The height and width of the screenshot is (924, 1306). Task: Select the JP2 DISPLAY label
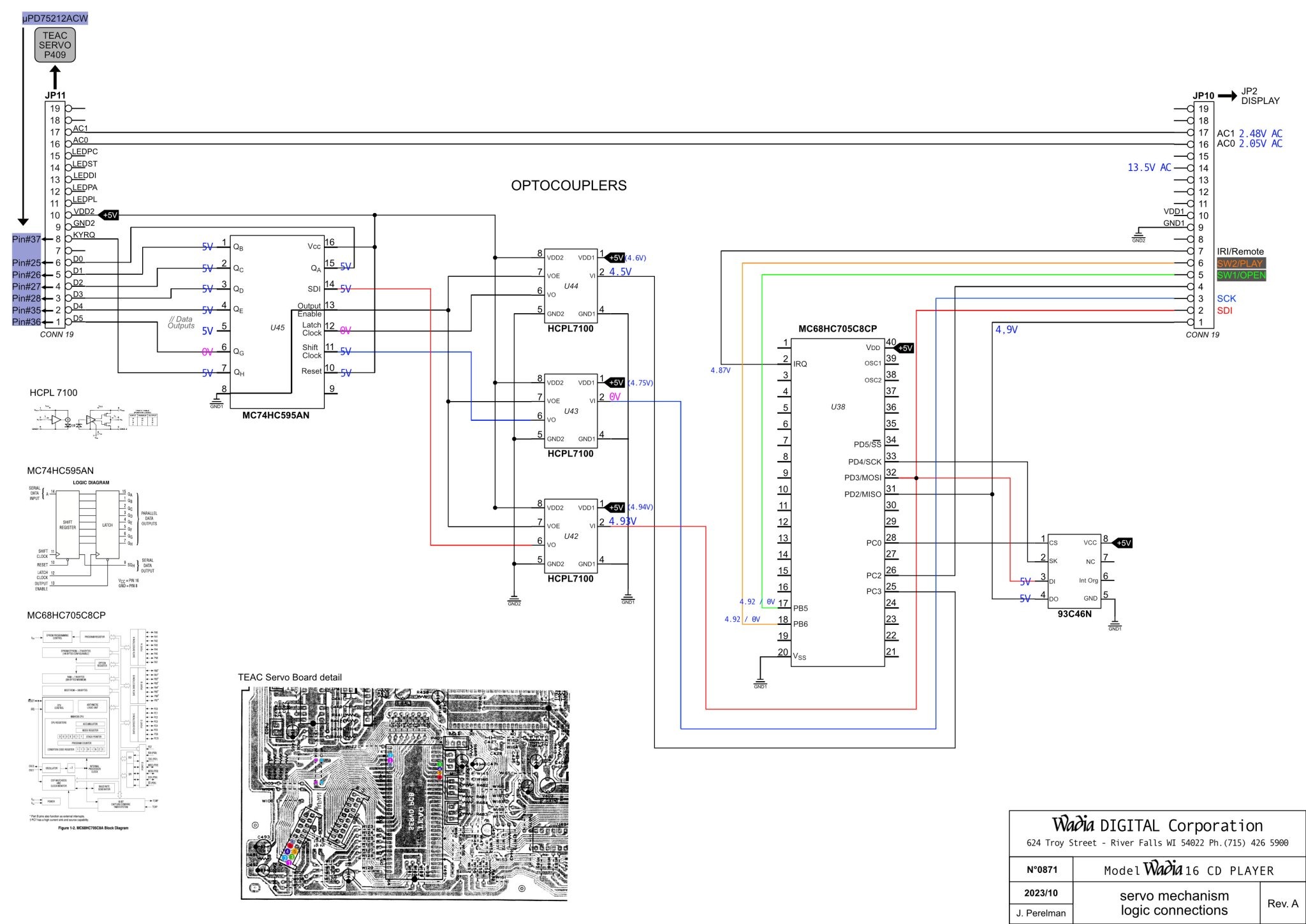[1260, 96]
